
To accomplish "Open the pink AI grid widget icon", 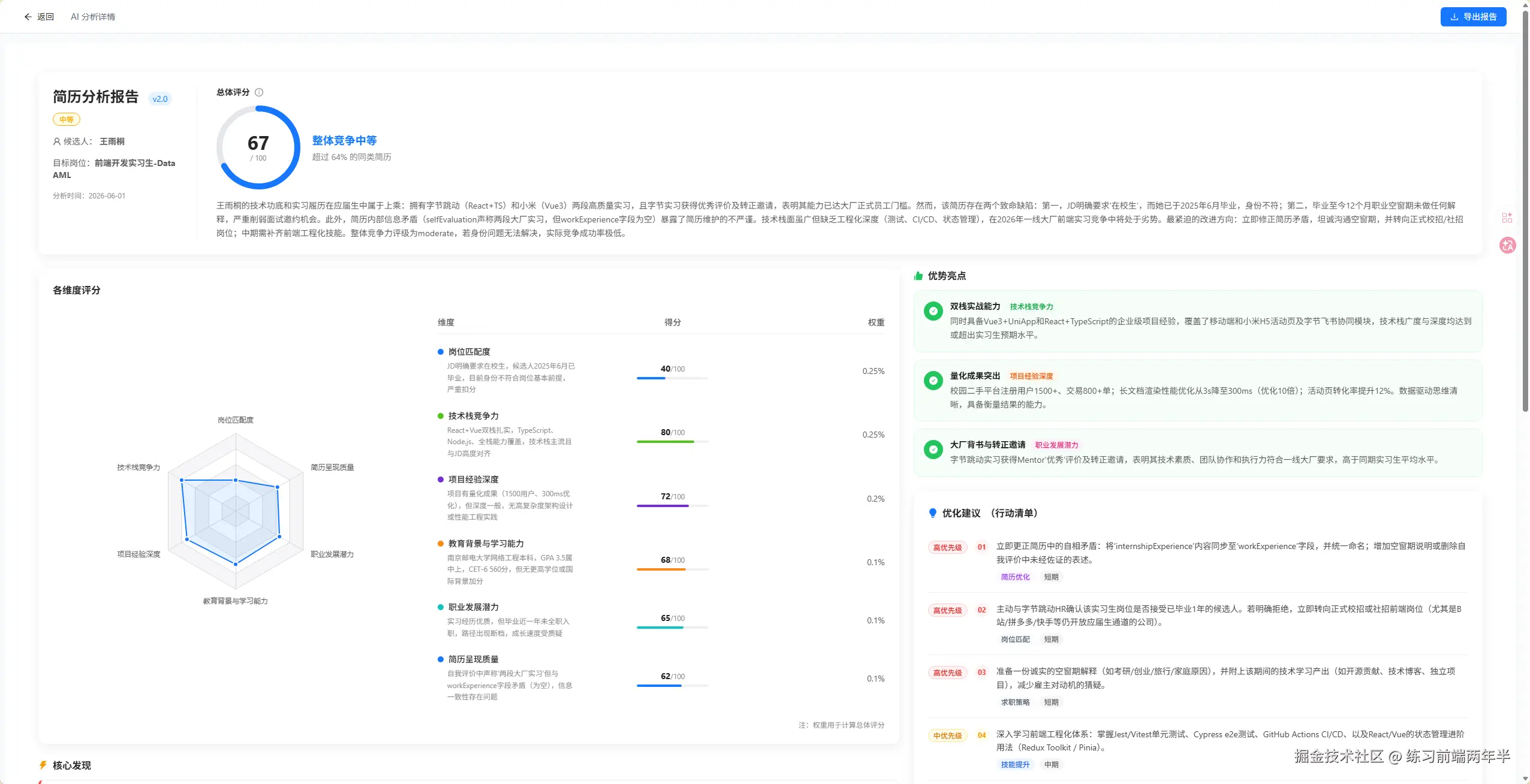I will pyautogui.click(x=1507, y=218).
